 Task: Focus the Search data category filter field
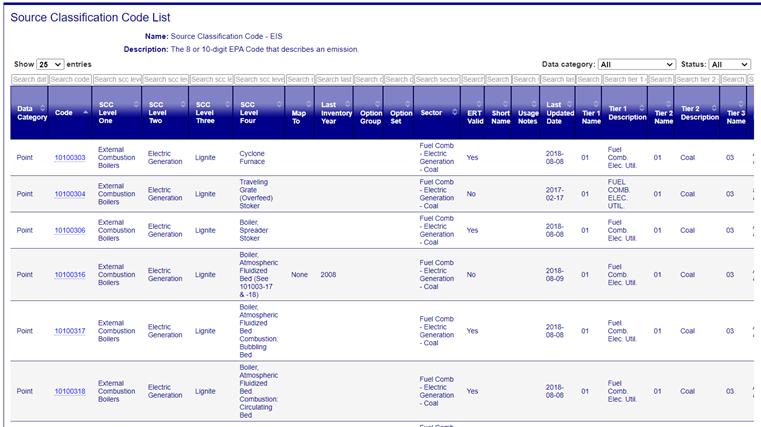[x=29, y=79]
